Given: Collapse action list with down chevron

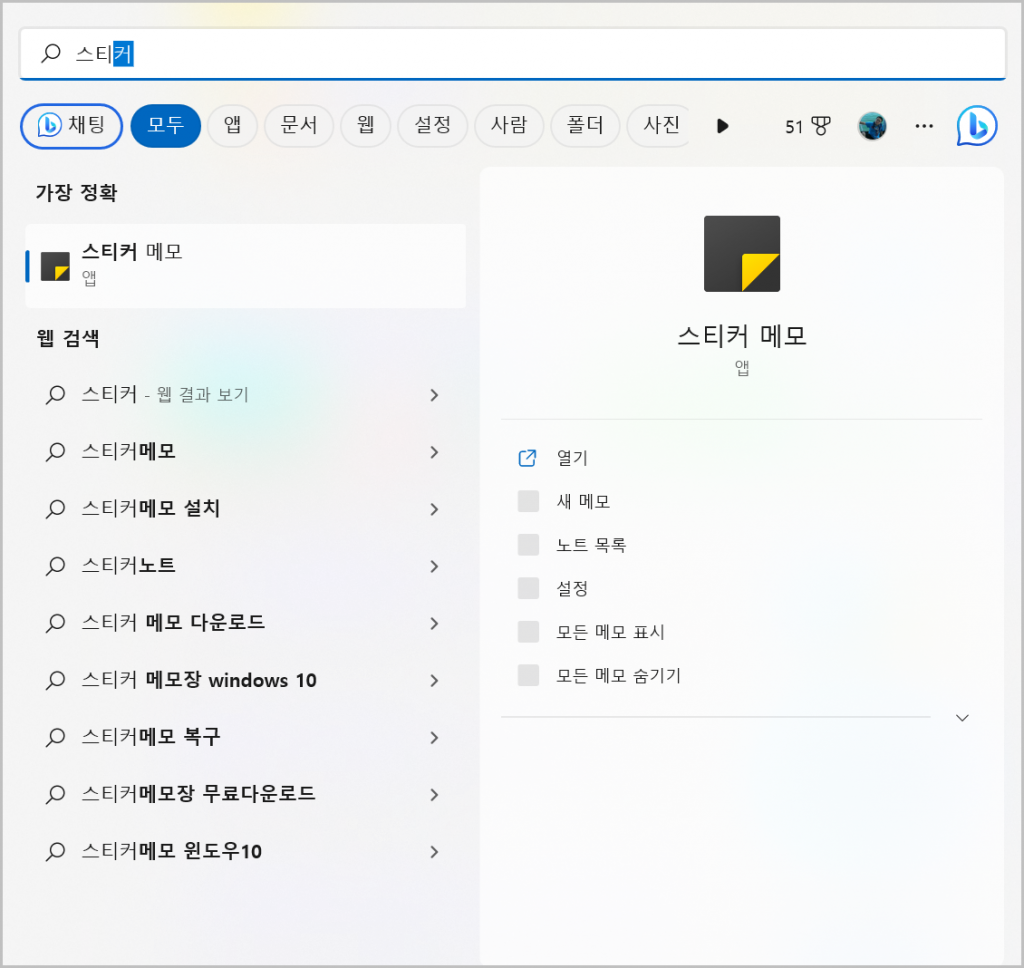Looking at the screenshot, I should tap(962, 718).
